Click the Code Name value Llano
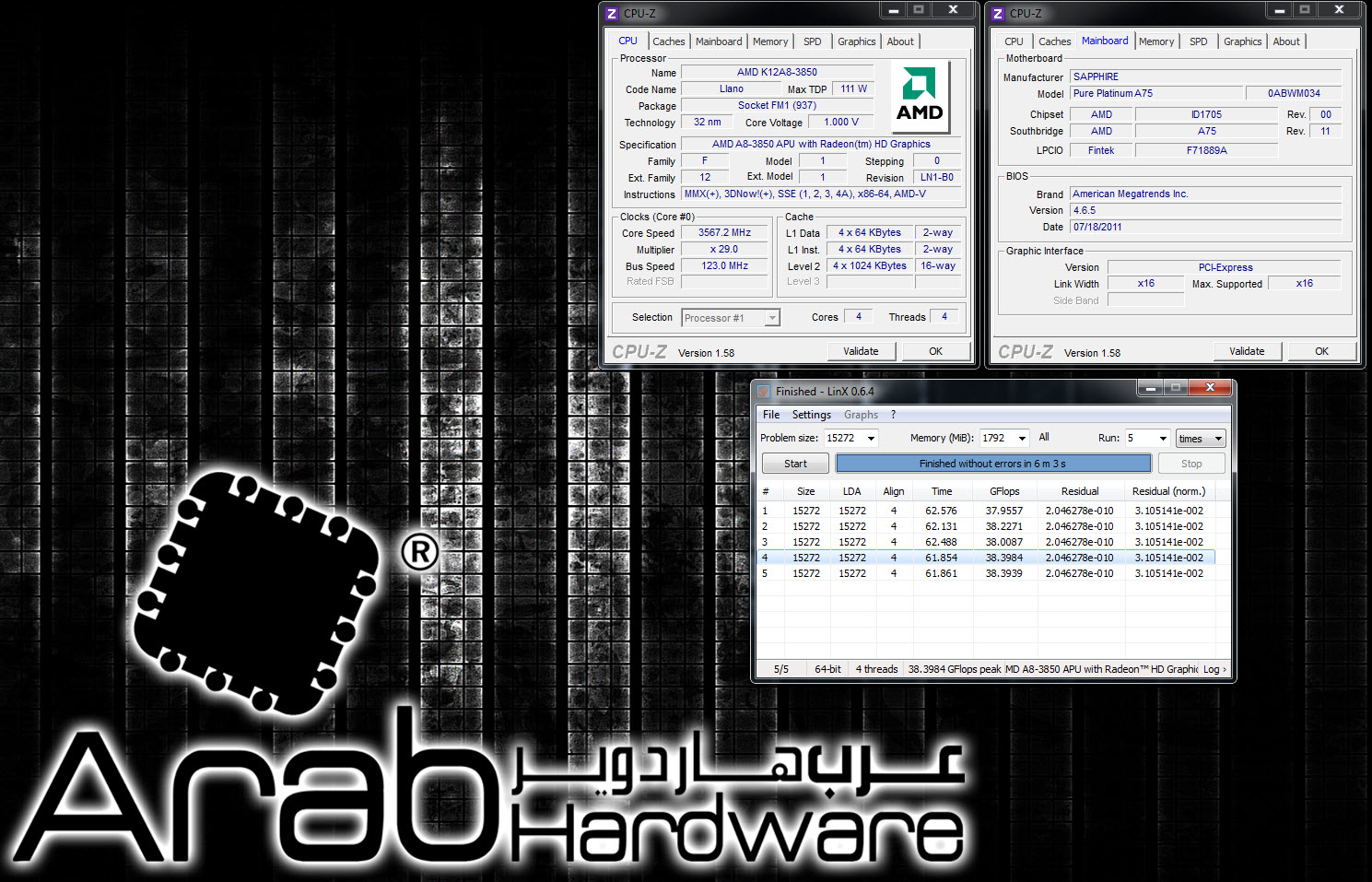The image size is (1372, 882). point(732,89)
